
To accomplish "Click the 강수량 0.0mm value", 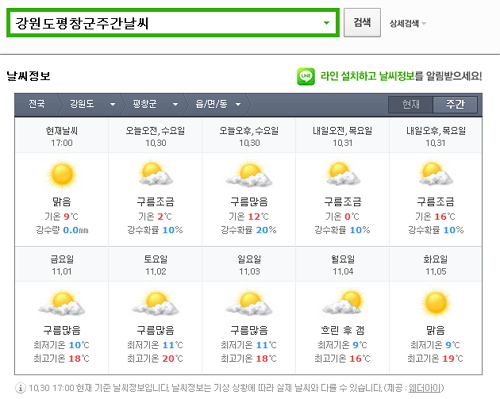I will tap(62, 230).
